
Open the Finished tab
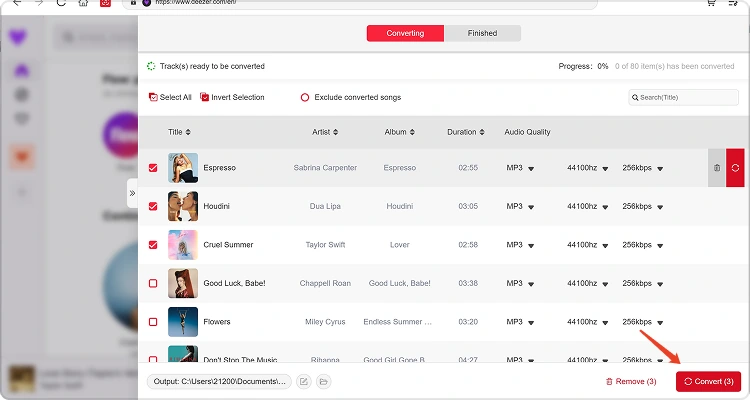[482, 33]
